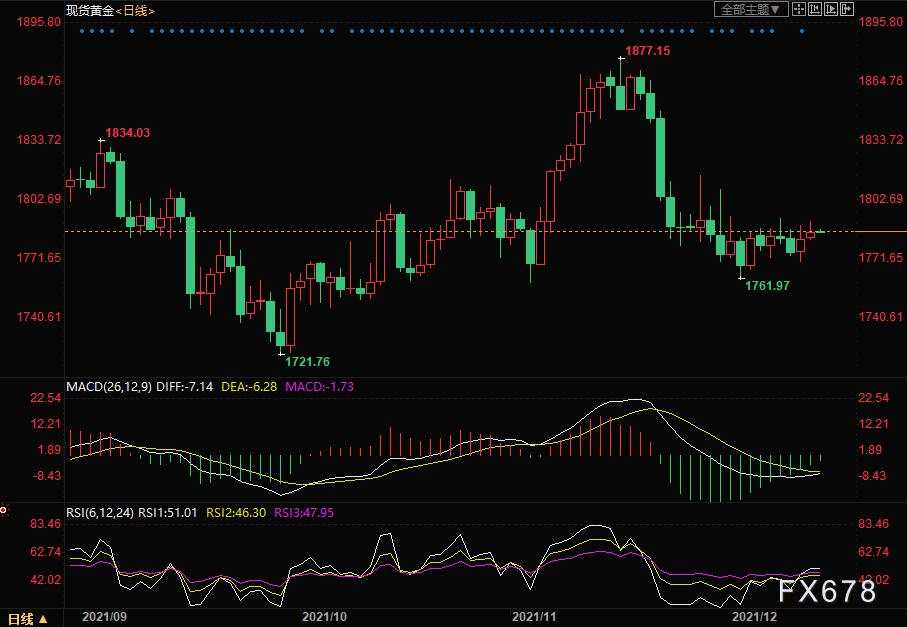Screen dimensions: 907x627
Task: Select the RSI2:46.30 value
Action: (236, 512)
